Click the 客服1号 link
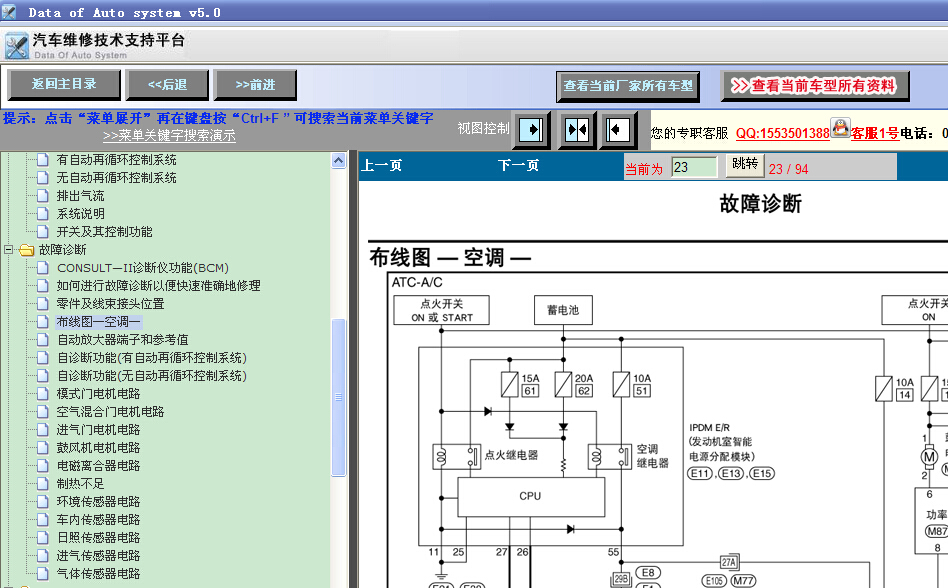 pyautogui.click(x=875, y=133)
